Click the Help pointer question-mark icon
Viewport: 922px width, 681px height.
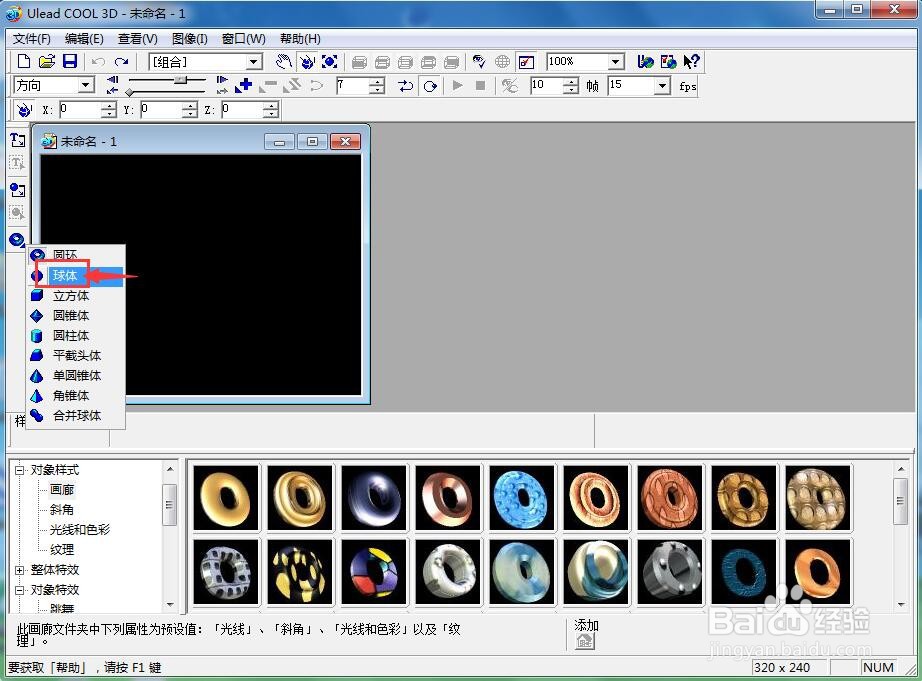click(x=691, y=61)
